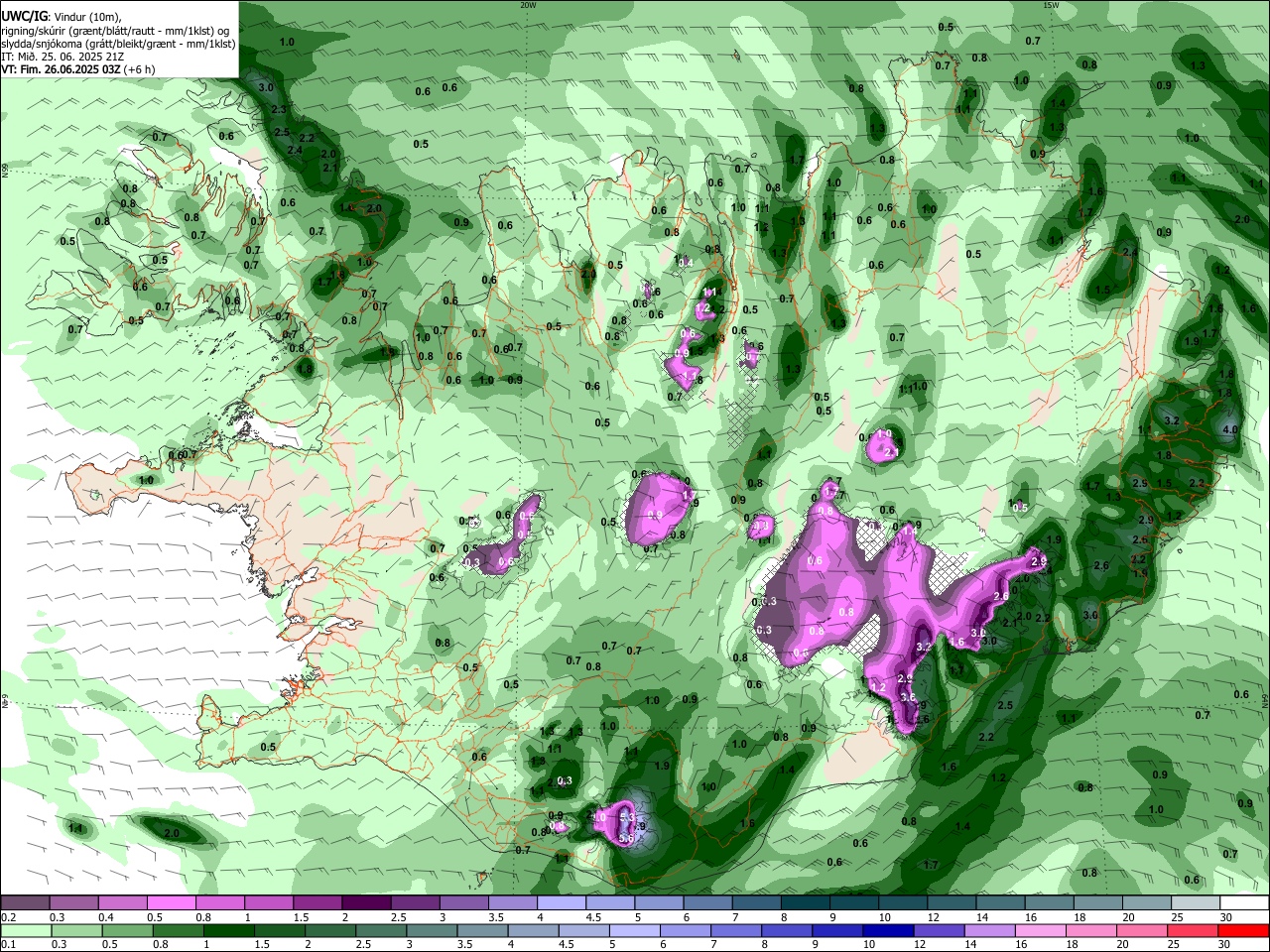Image resolution: width=1270 pixels, height=952 pixels.
Task: Click the '5.6' precipitation value on map
Action: coord(626,838)
